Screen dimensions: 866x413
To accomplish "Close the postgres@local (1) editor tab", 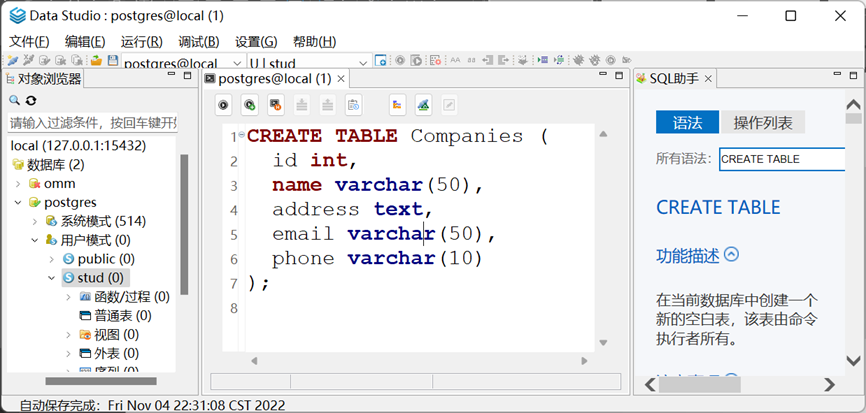I will tap(341, 79).
